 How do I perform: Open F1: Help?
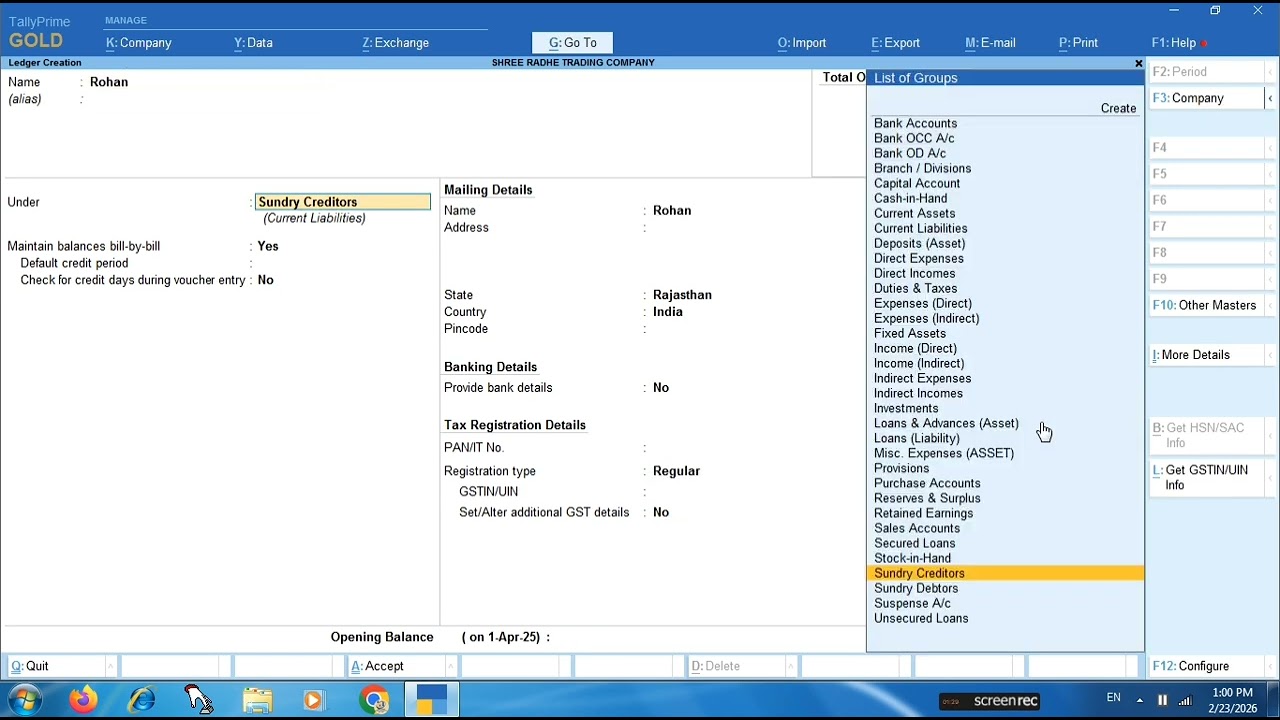1174,43
